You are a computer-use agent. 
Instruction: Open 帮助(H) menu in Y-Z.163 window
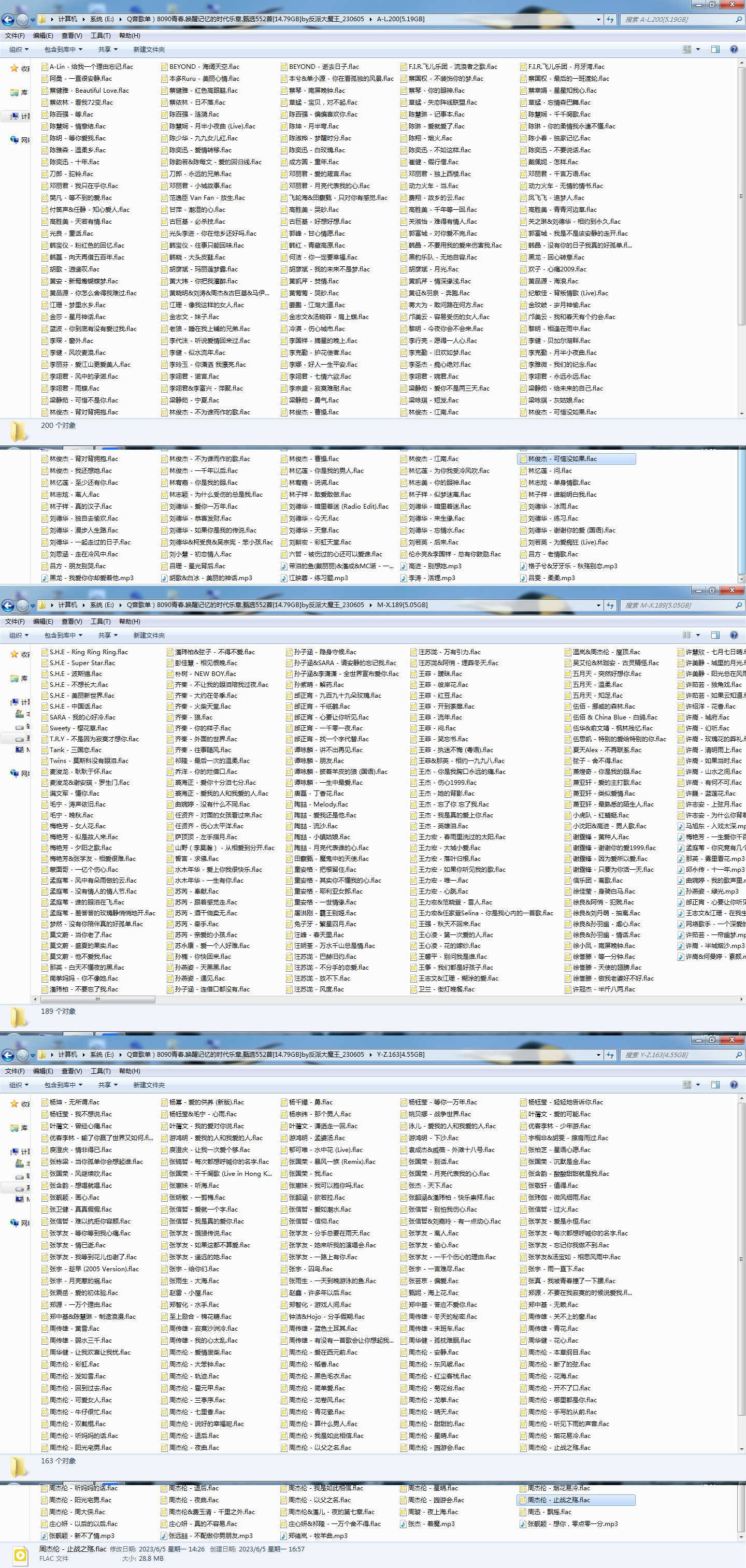point(130,1071)
